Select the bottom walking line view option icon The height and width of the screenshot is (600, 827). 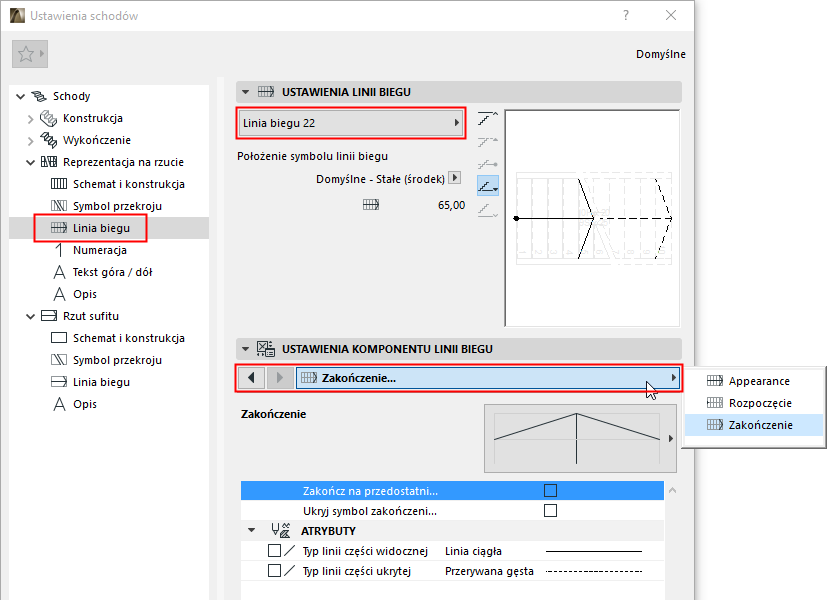[x=487, y=210]
